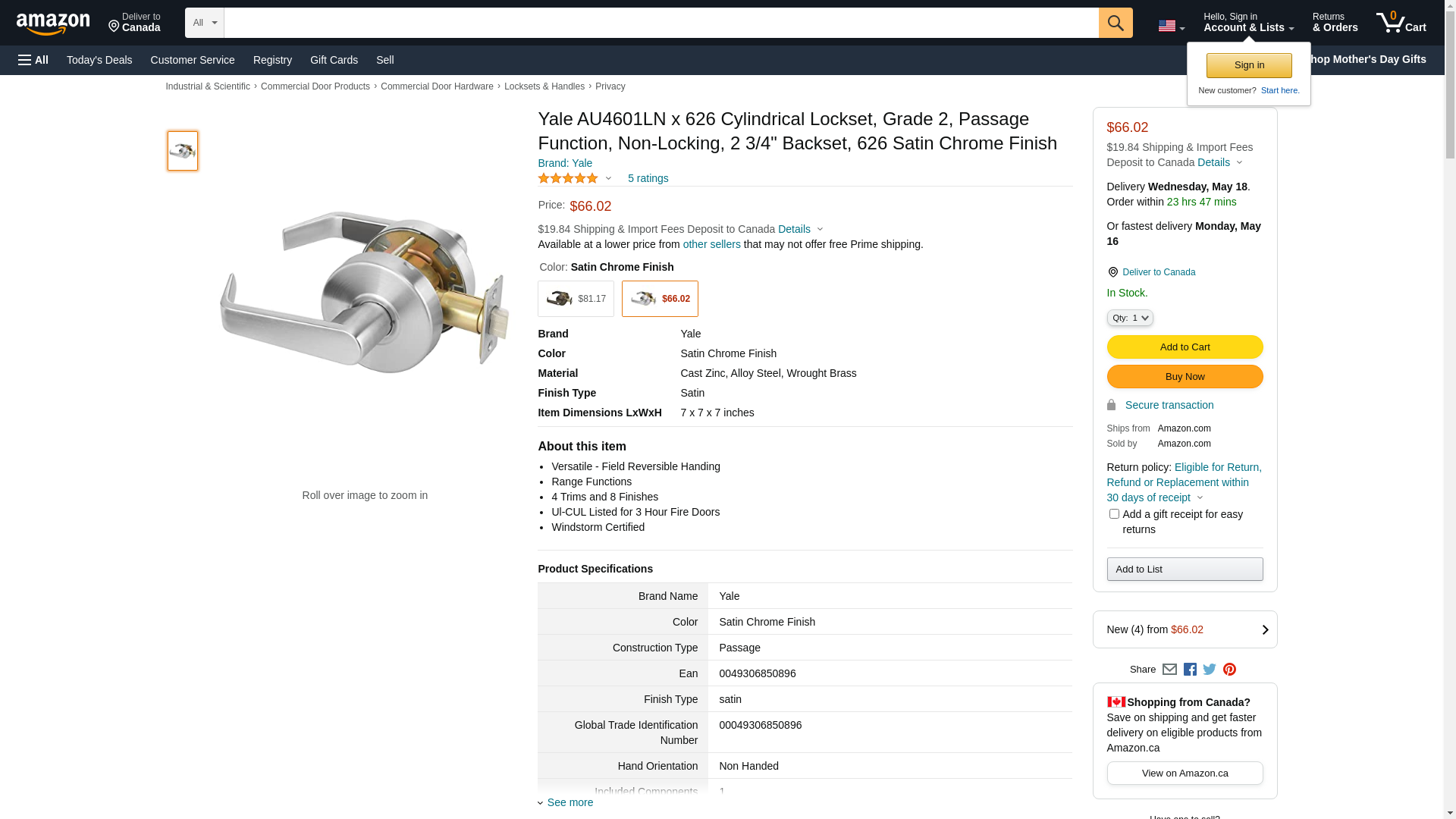The height and width of the screenshot is (819, 1456).
Task: Open the search category All dropdown
Action: tap(204, 23)
